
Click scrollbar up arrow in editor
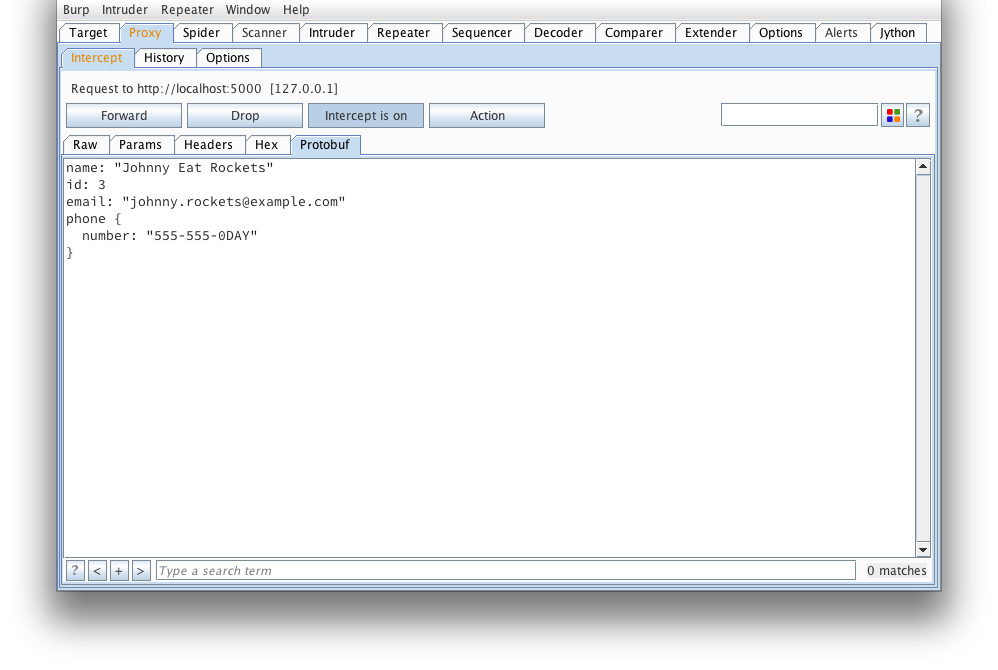tap(923, 167)
